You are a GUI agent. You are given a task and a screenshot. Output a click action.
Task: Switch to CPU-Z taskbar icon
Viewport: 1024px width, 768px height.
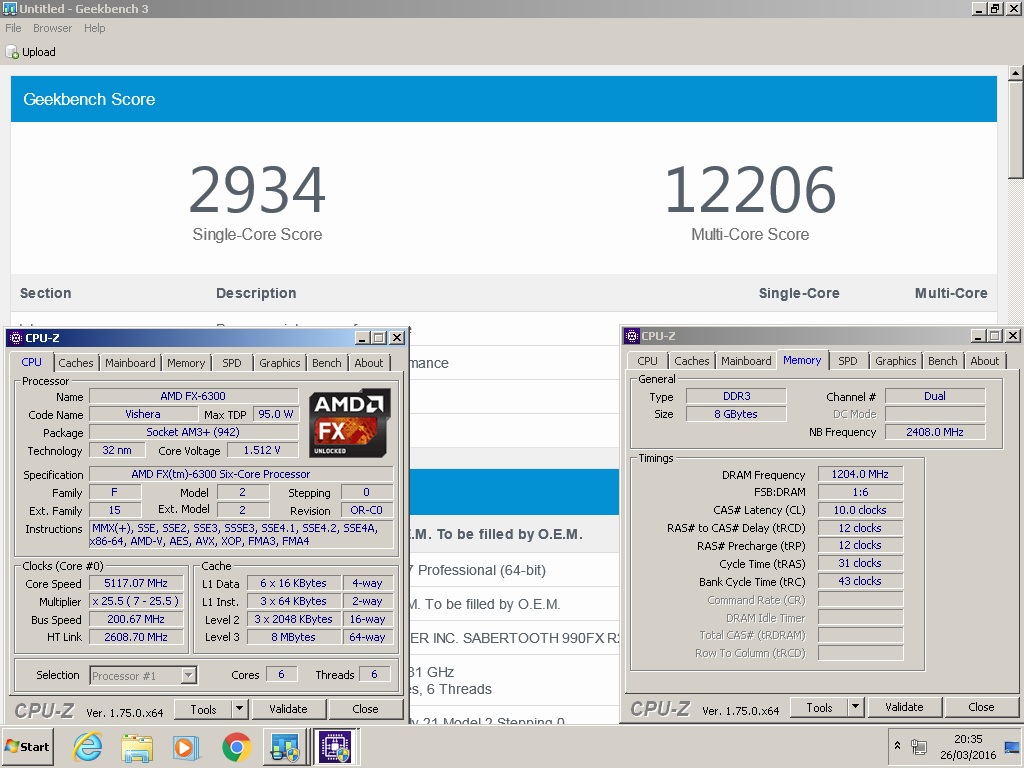[x=334, y=746]
